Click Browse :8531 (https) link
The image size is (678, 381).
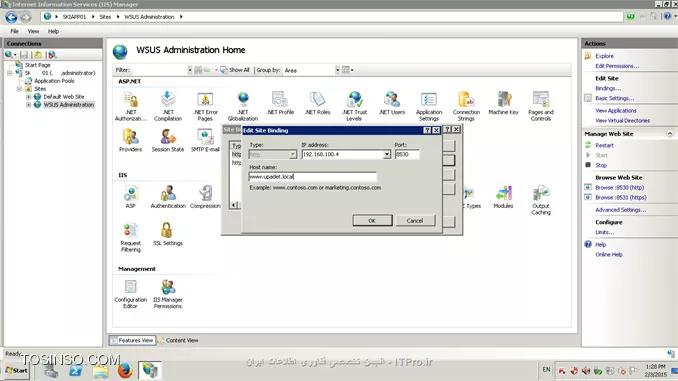pos(620,197)
